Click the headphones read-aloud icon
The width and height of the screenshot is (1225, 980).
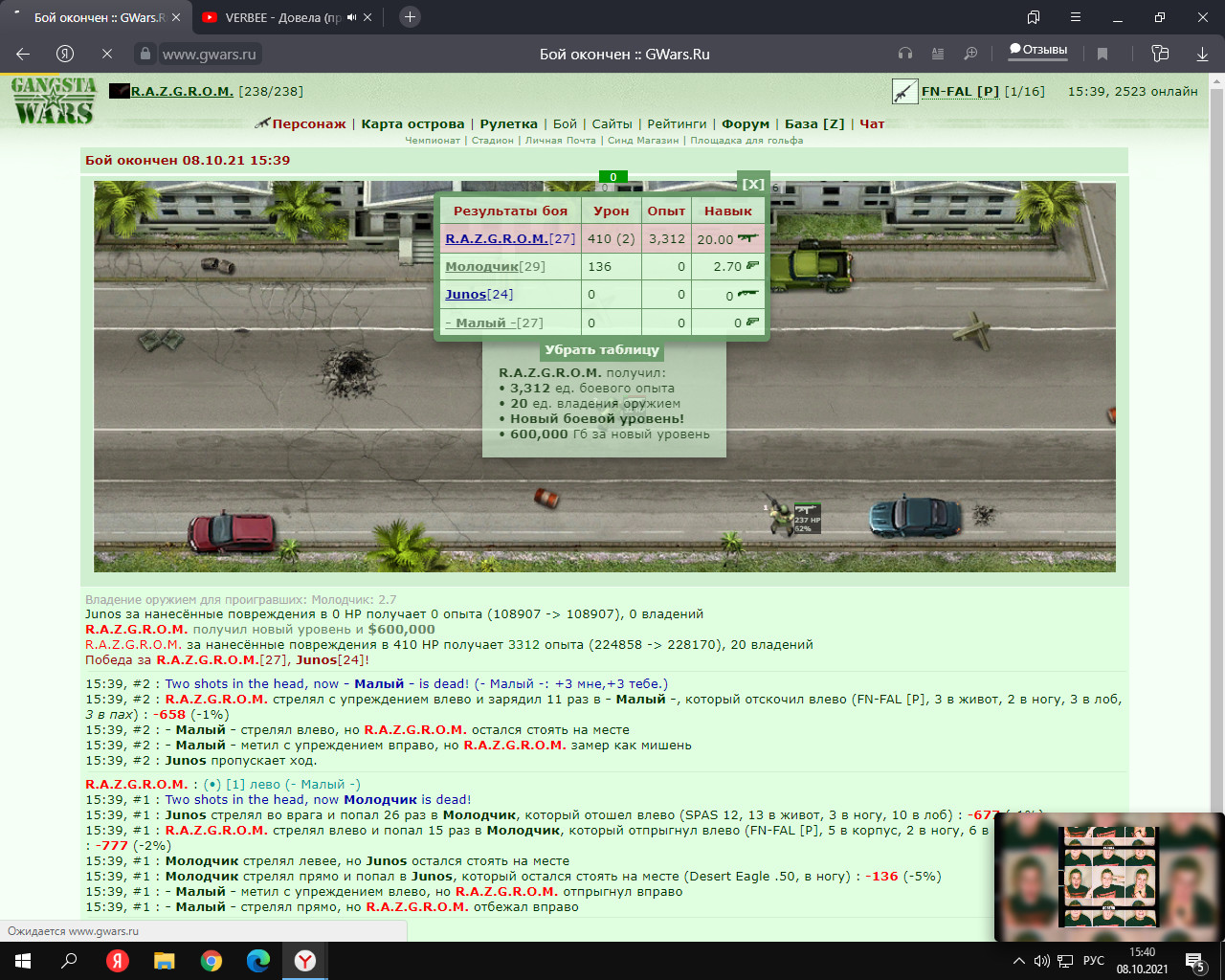pyautogui.click(x=905, y=54)
